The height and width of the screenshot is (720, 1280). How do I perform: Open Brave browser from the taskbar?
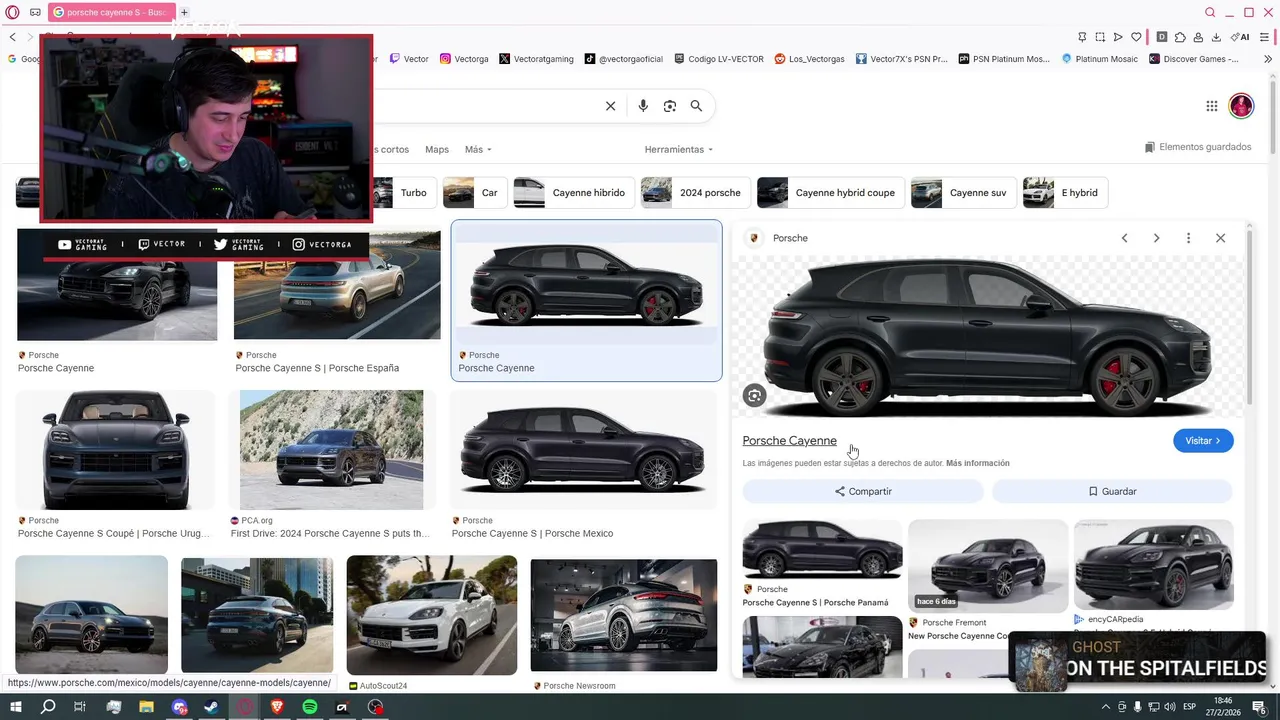[277, 707]
